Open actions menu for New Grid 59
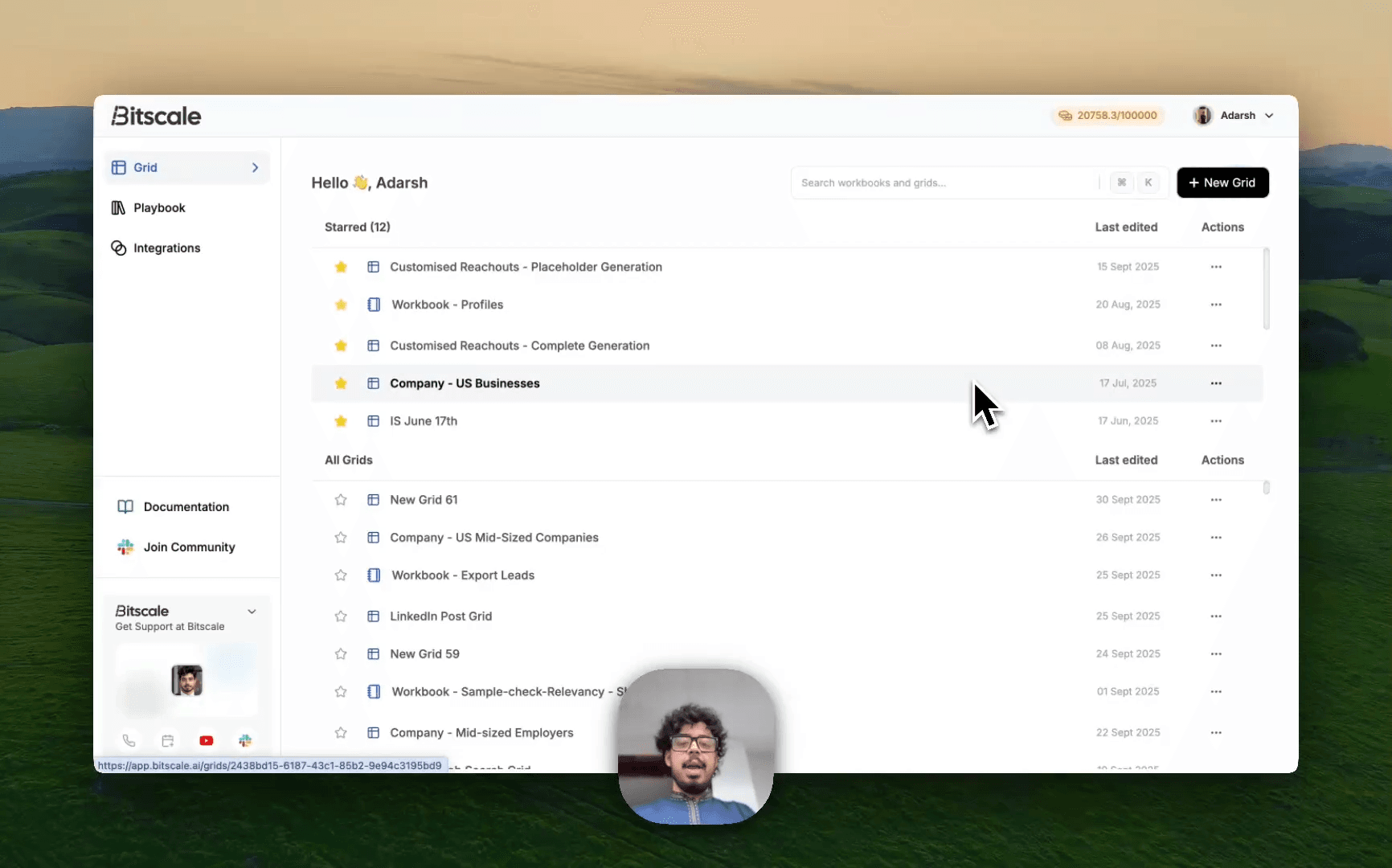The image size is (1392, 868). click(x=1216, y=654)
